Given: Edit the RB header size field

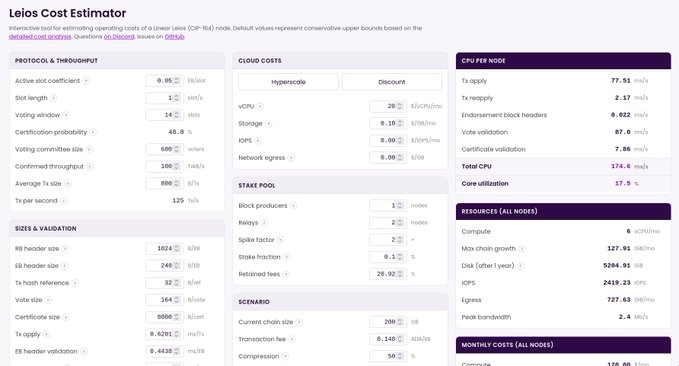Looking at the screenshot, I should coord(165,249).
